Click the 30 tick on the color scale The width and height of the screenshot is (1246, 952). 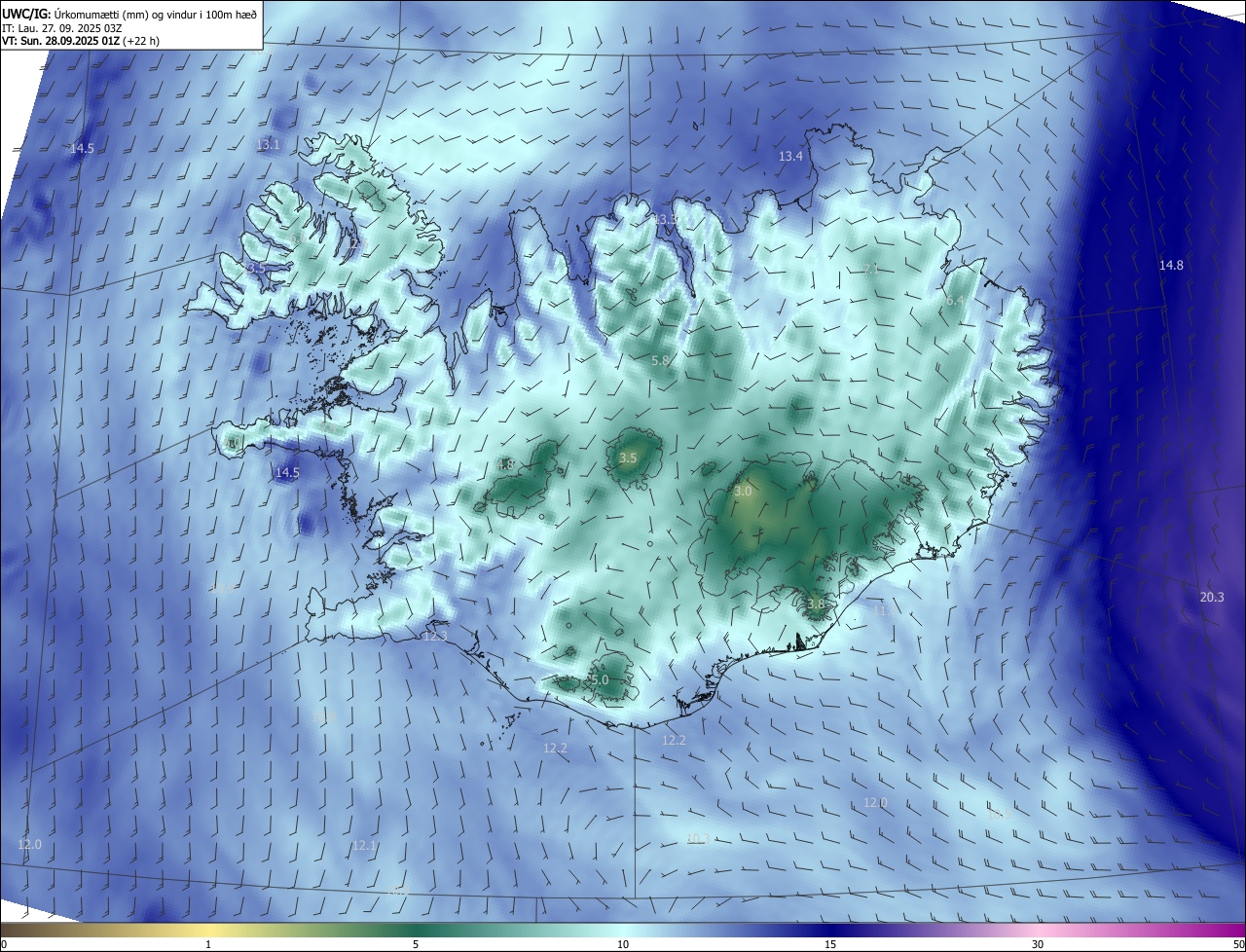coord(1038,944)
